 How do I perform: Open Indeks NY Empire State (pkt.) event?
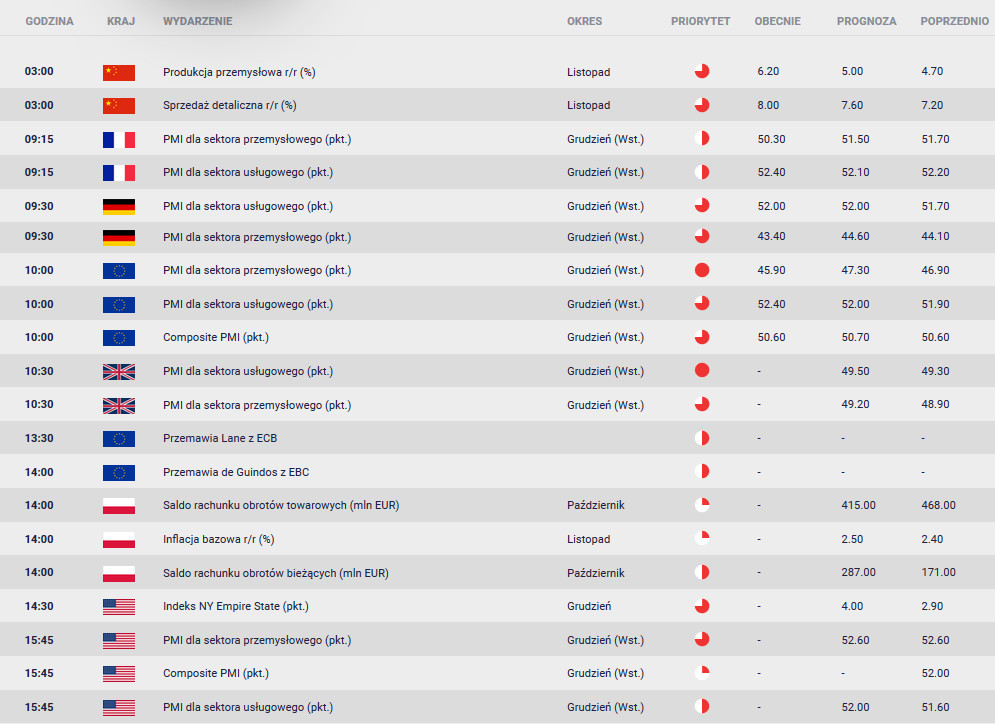pyautogui.click(x=235, y=606)
